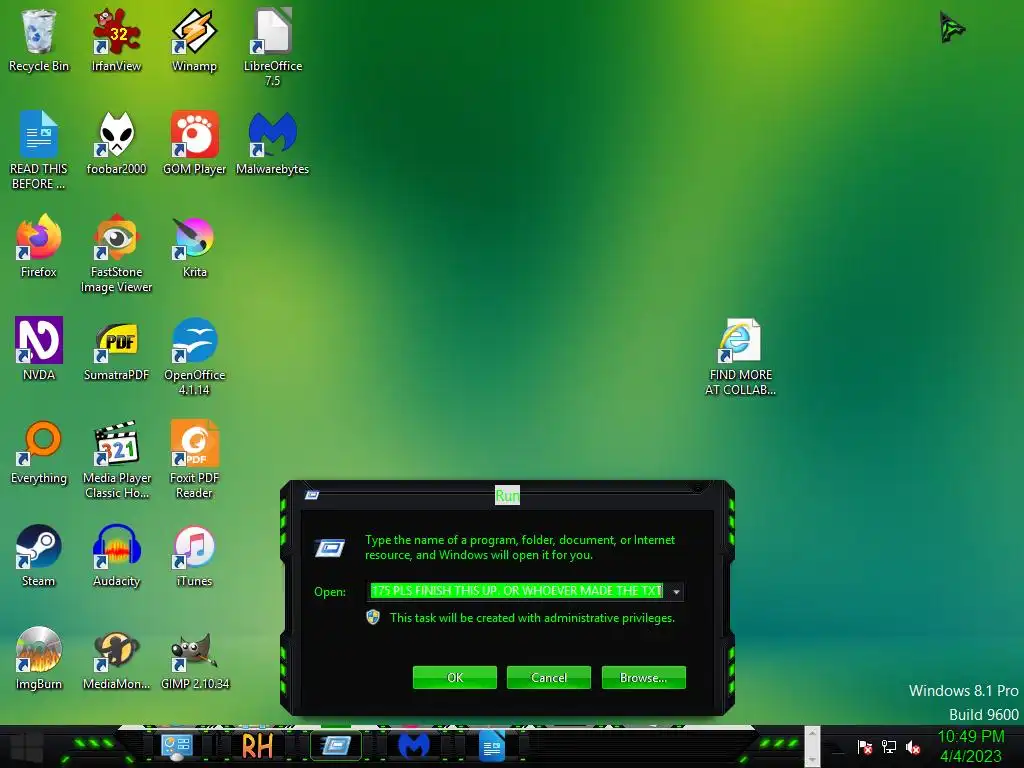Select the Steam desktop shortcut
The height and width of the screenshot is (768, 1024).
coord(38,555)
